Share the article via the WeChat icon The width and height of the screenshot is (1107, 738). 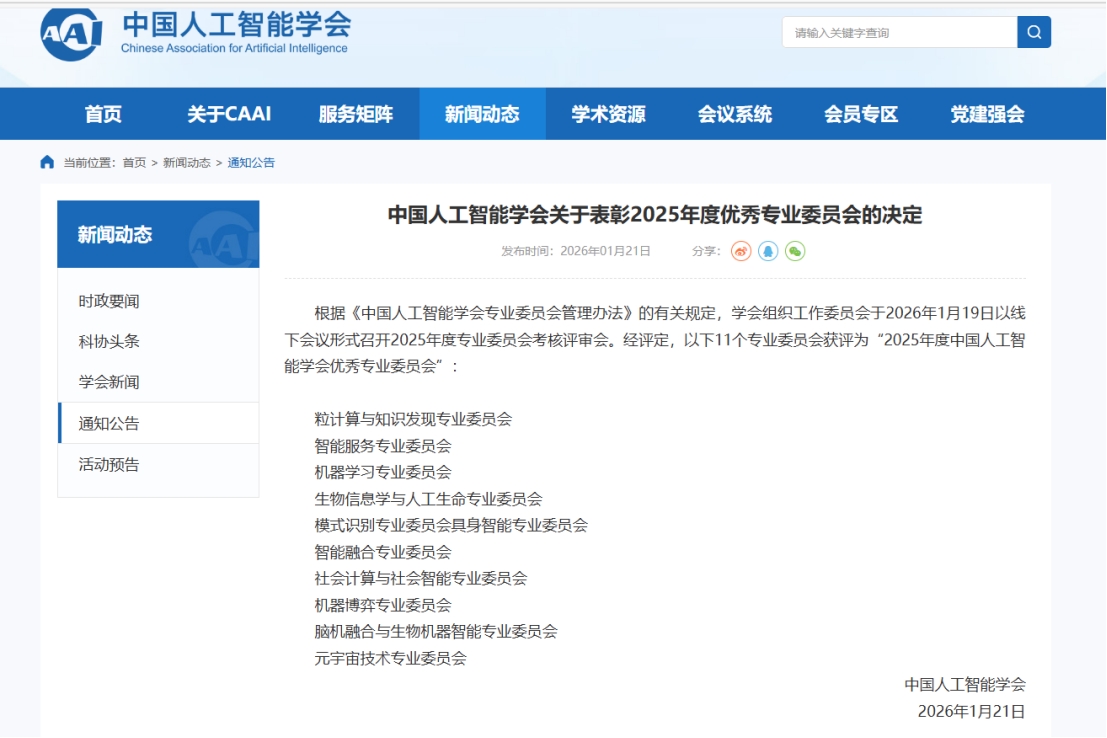(795, 251)
